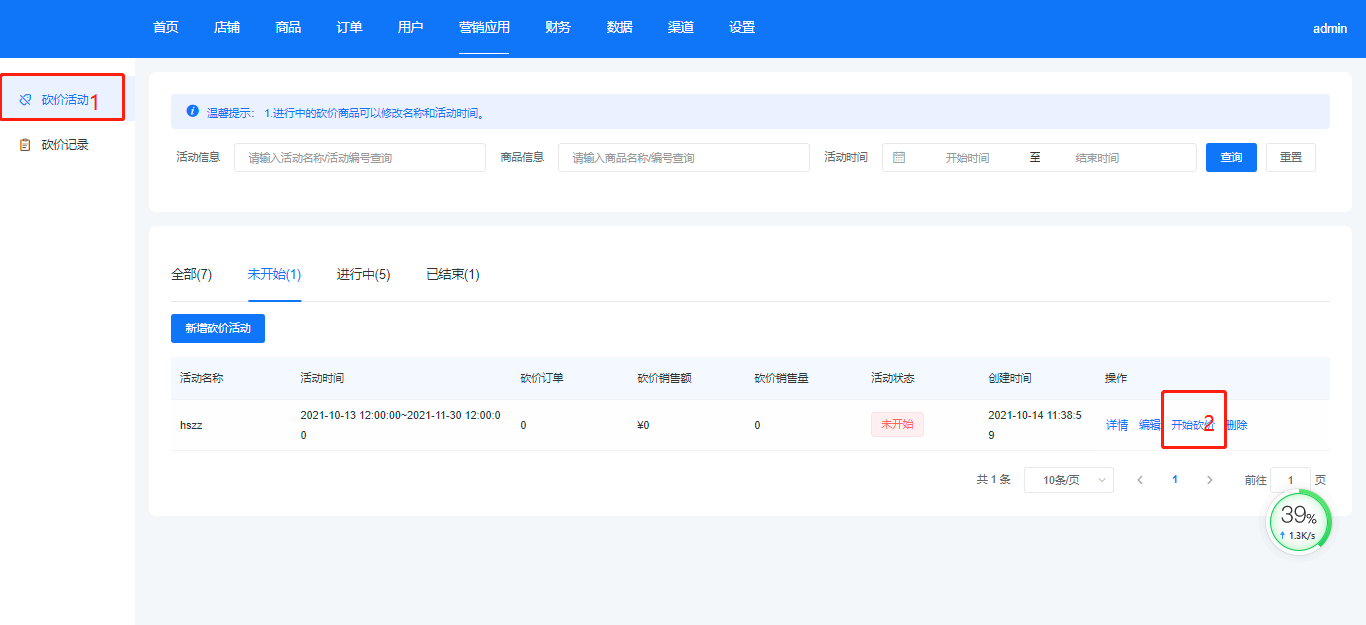Viewport: 1366px width, 625px height.
Task: Go to next page with right arrow
Action: click(1209, 480)
